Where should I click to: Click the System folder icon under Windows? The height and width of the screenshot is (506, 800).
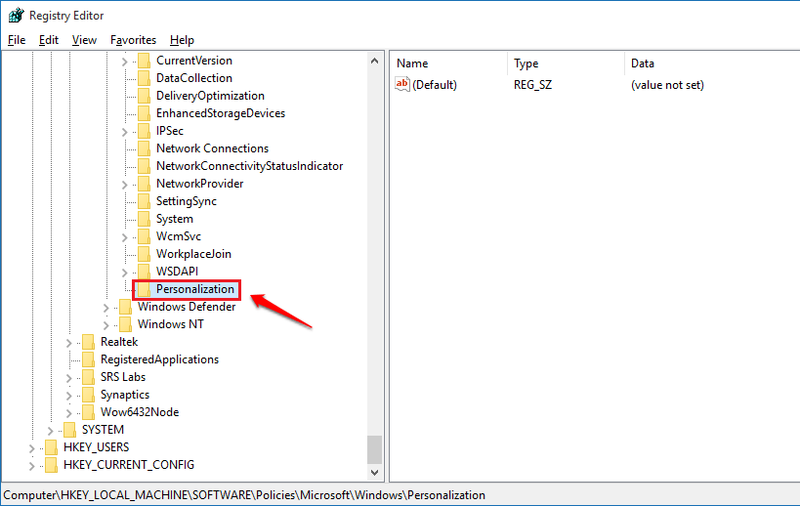coord(144,219)
